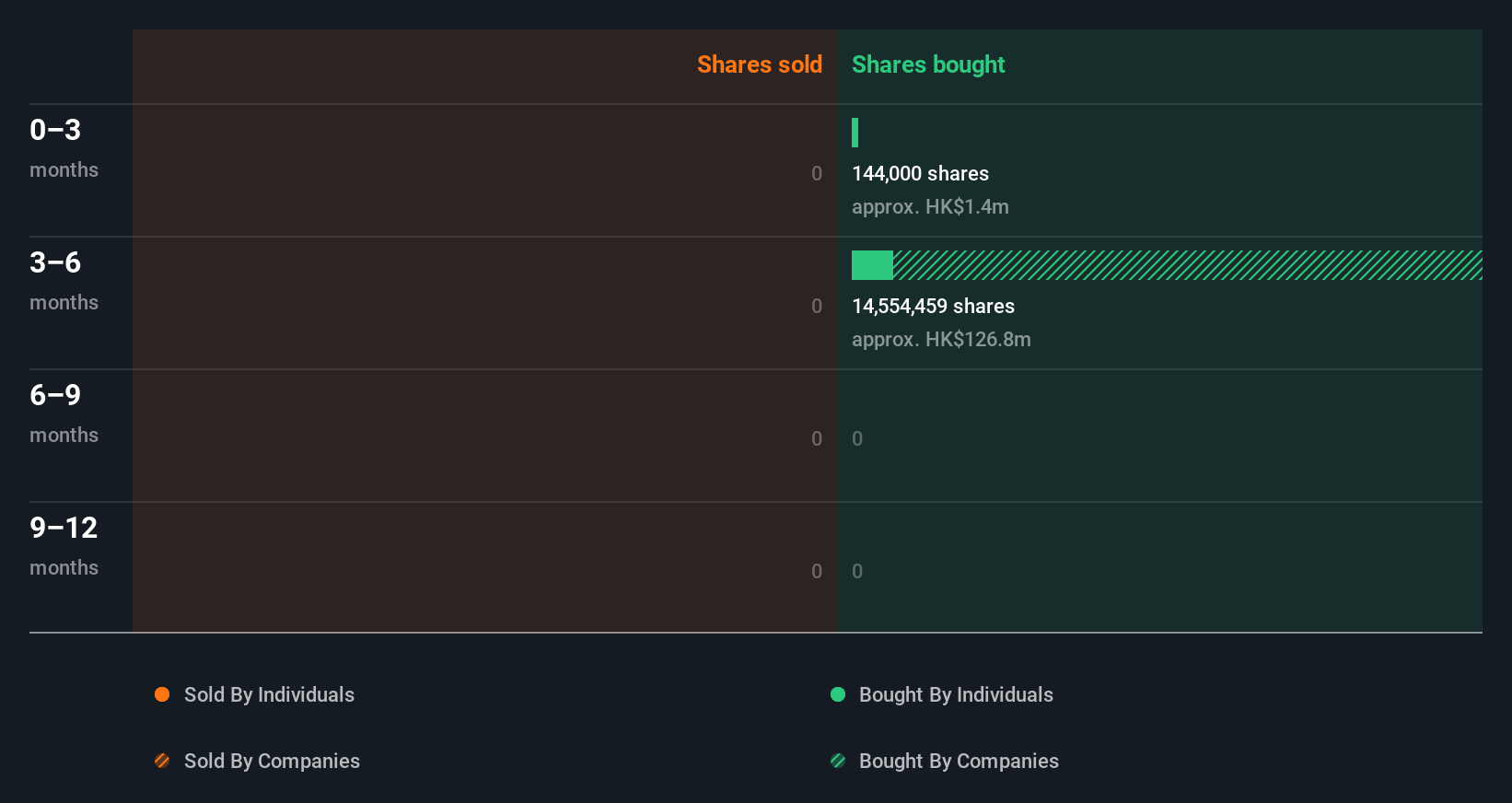Toggle the Bought By Companies legend label
Screen dimensions: 1512x803
[959, 761]
